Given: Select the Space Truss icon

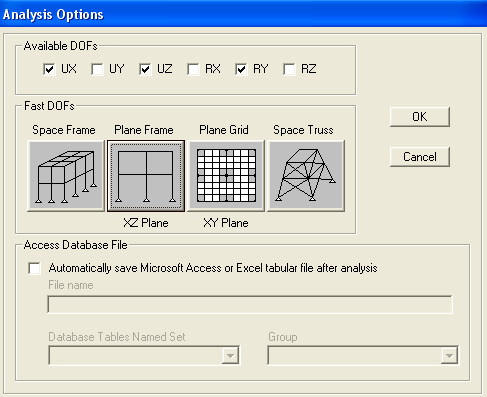Looking at the screenshot, I should 306,176.
